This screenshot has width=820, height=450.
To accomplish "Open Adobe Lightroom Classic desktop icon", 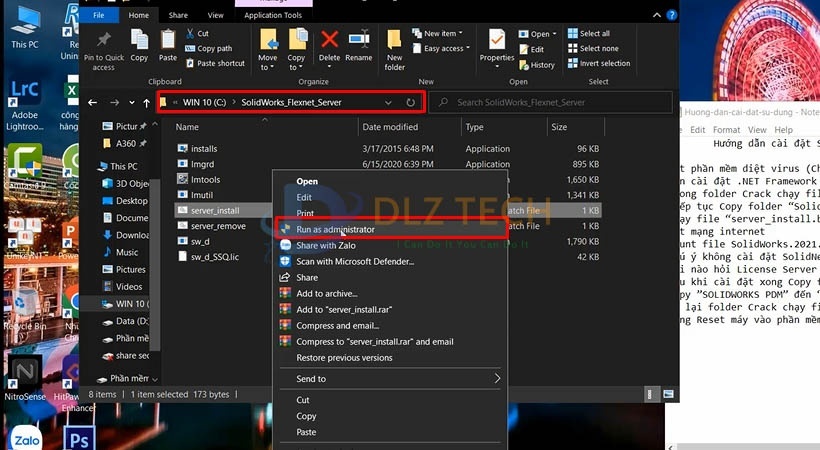I will tap(25, 104).
